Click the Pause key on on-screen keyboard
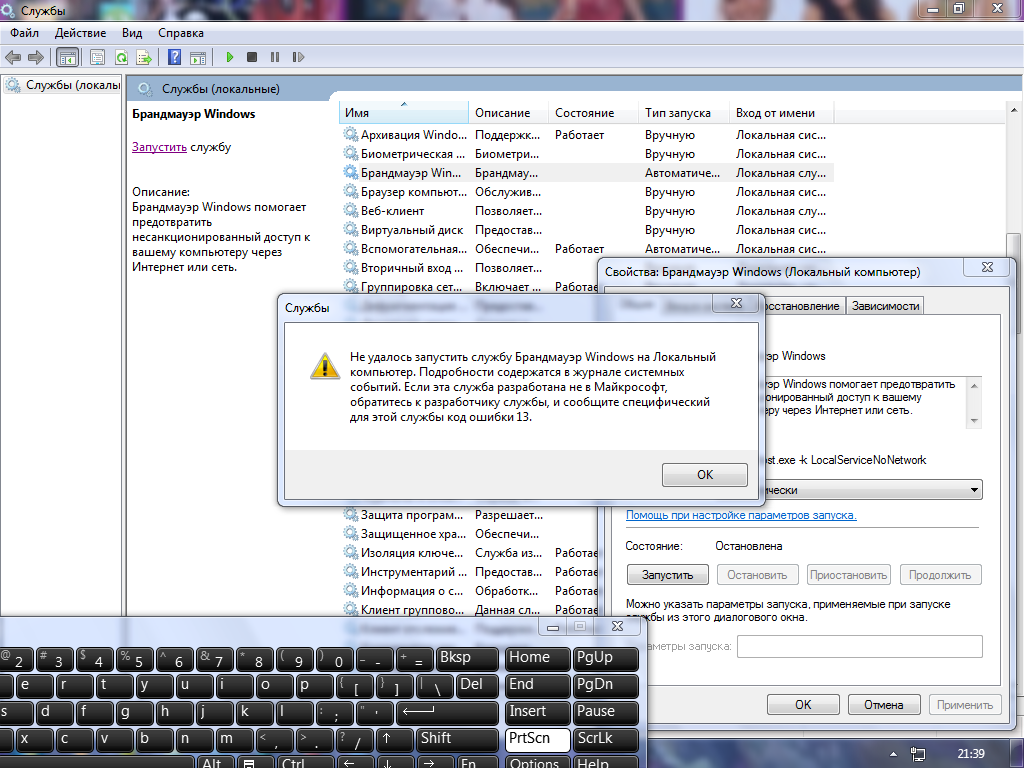The height and width of the screenshot is (768, 1024). (605, 712)
